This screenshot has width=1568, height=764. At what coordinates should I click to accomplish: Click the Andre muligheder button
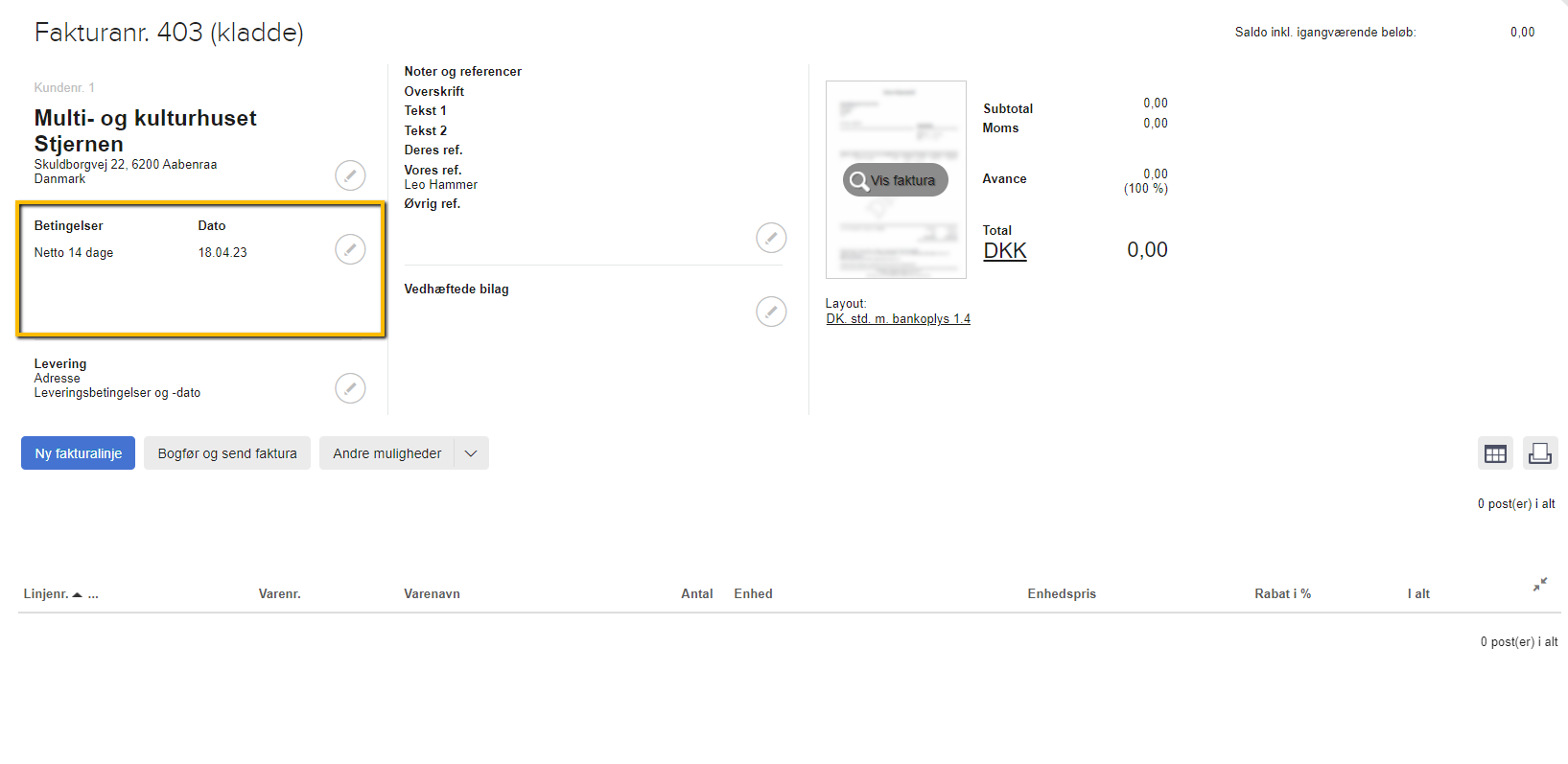click(x=387, y=453)
